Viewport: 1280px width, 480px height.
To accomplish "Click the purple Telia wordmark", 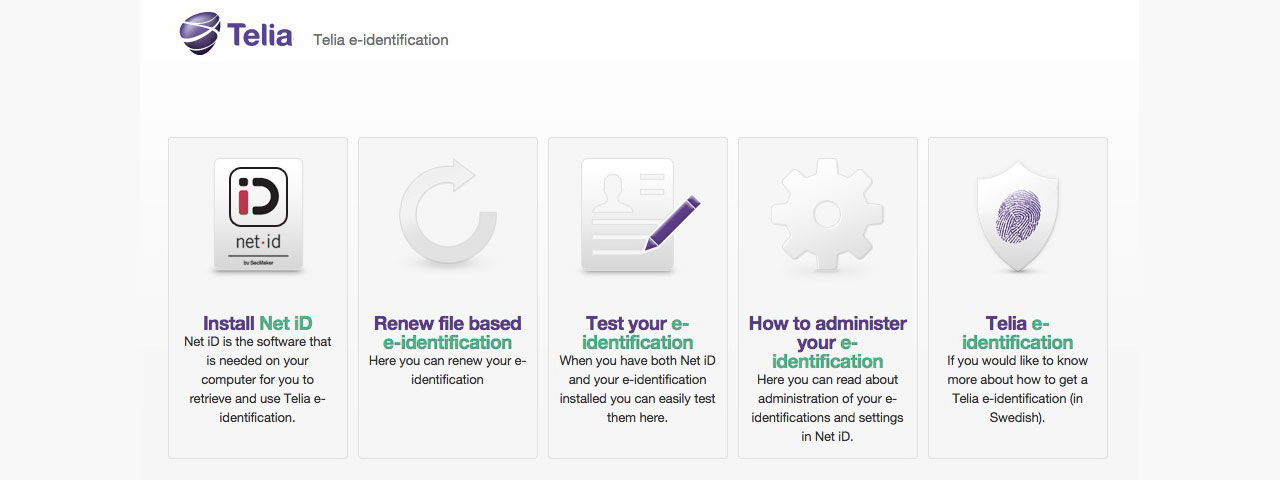I will [x=260, y=36].
